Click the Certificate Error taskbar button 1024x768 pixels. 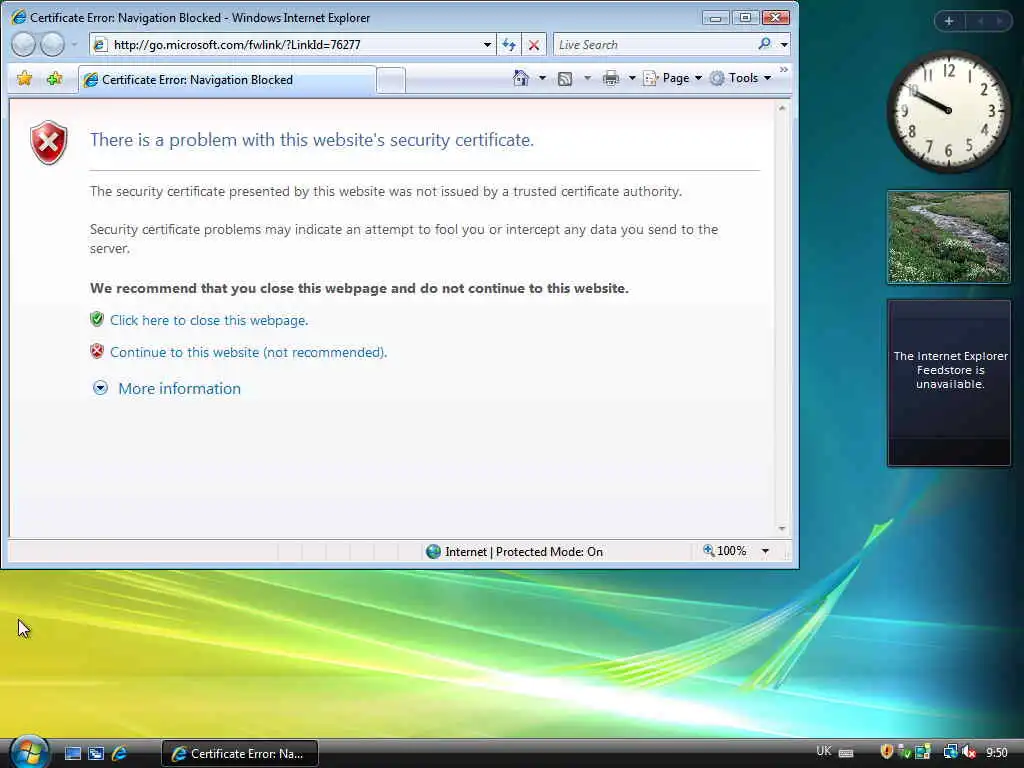pyautogui.click(x=240, y=754)
